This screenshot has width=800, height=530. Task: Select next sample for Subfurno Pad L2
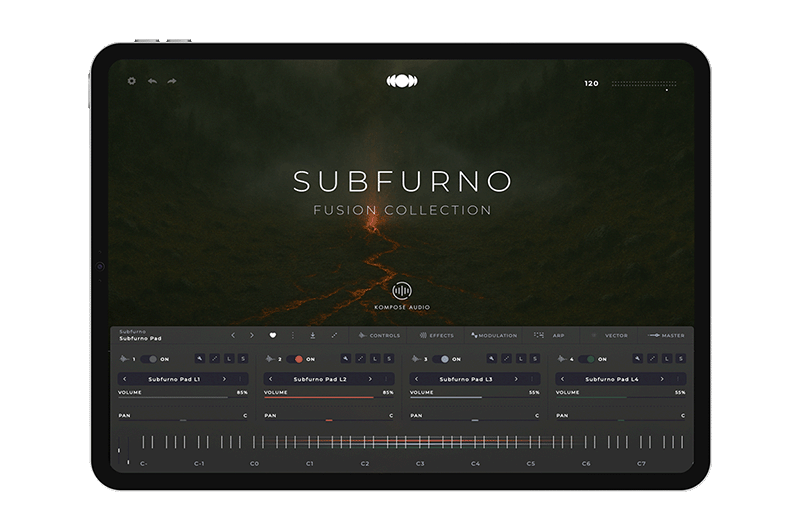point(370,379)
